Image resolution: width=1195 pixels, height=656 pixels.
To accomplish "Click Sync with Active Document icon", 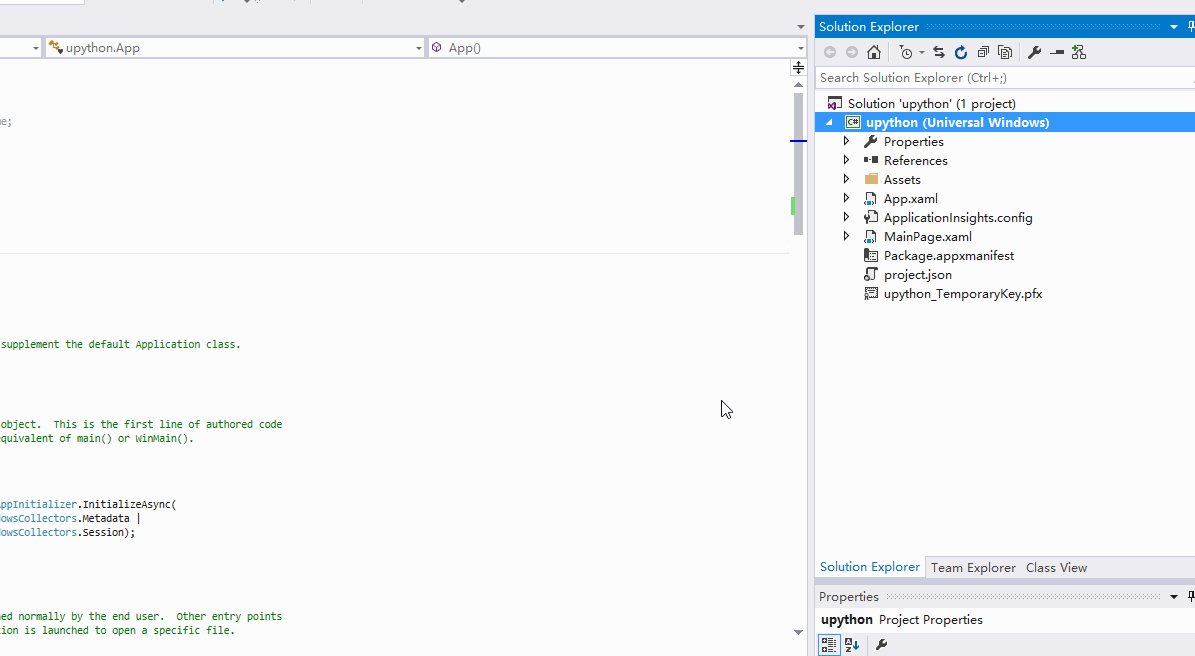I will (939, 53).
